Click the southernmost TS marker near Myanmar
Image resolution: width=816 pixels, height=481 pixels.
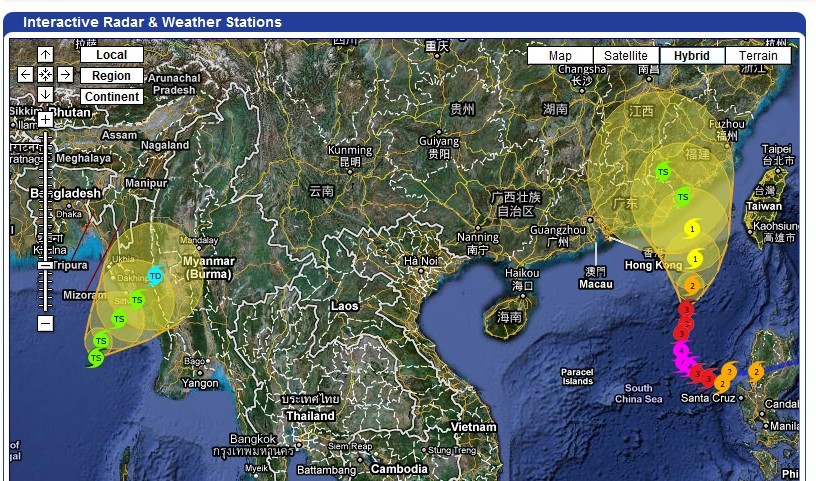click(96, 357)
